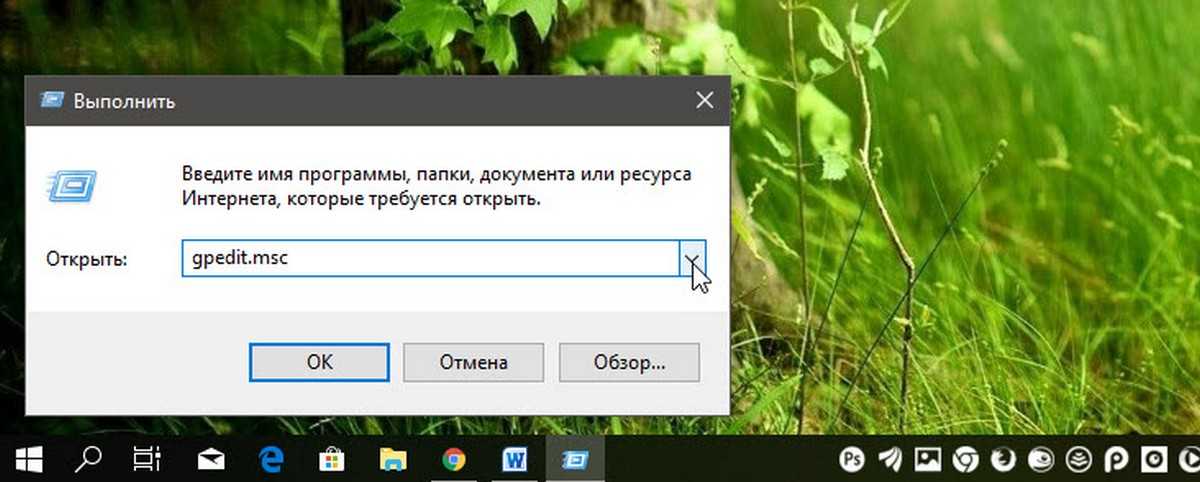Screen dimensions: 1200x482
Task: Click the gpedit.msc text input field
Action: (430, 258)
